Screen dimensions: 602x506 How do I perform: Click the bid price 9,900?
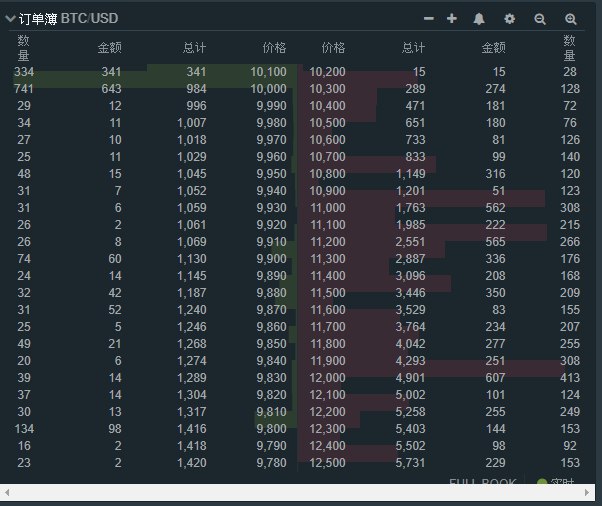point(270,259)
